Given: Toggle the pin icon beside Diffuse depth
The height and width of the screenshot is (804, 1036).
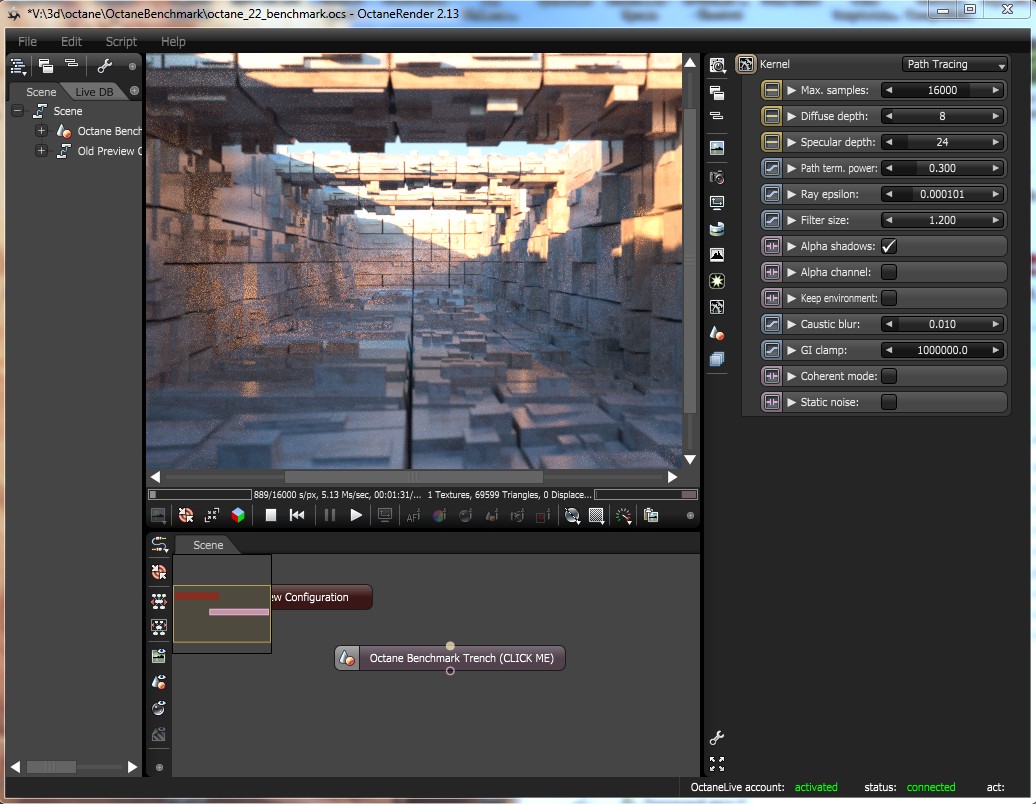Looking at the screenshot, I should 771,116.
